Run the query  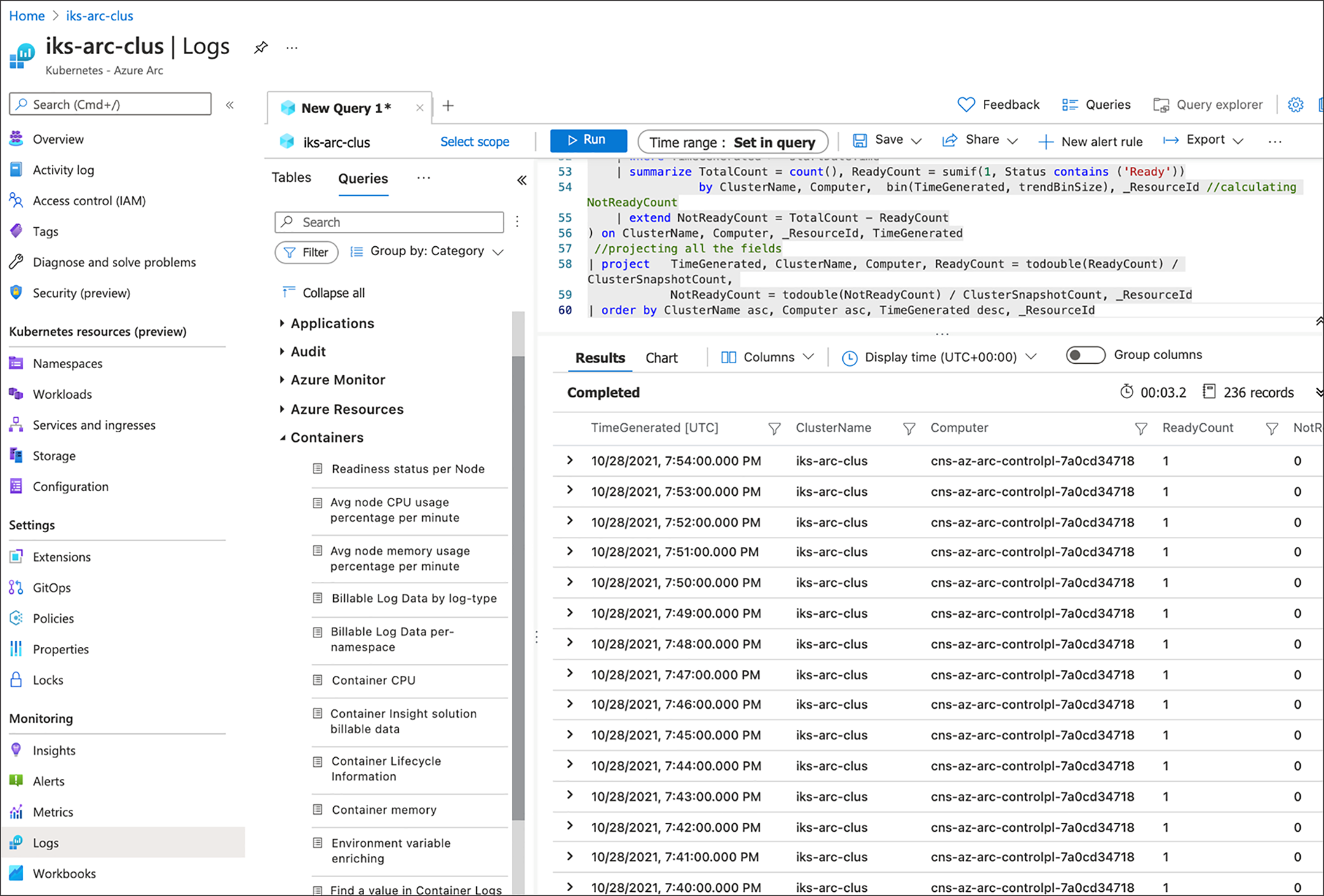(588, 140)
